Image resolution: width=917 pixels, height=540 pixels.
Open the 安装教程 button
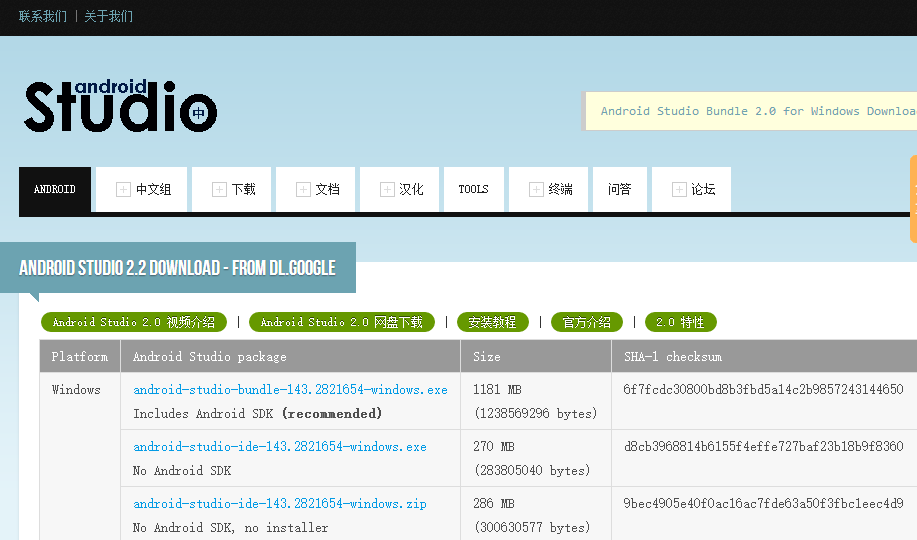point(492,322)
